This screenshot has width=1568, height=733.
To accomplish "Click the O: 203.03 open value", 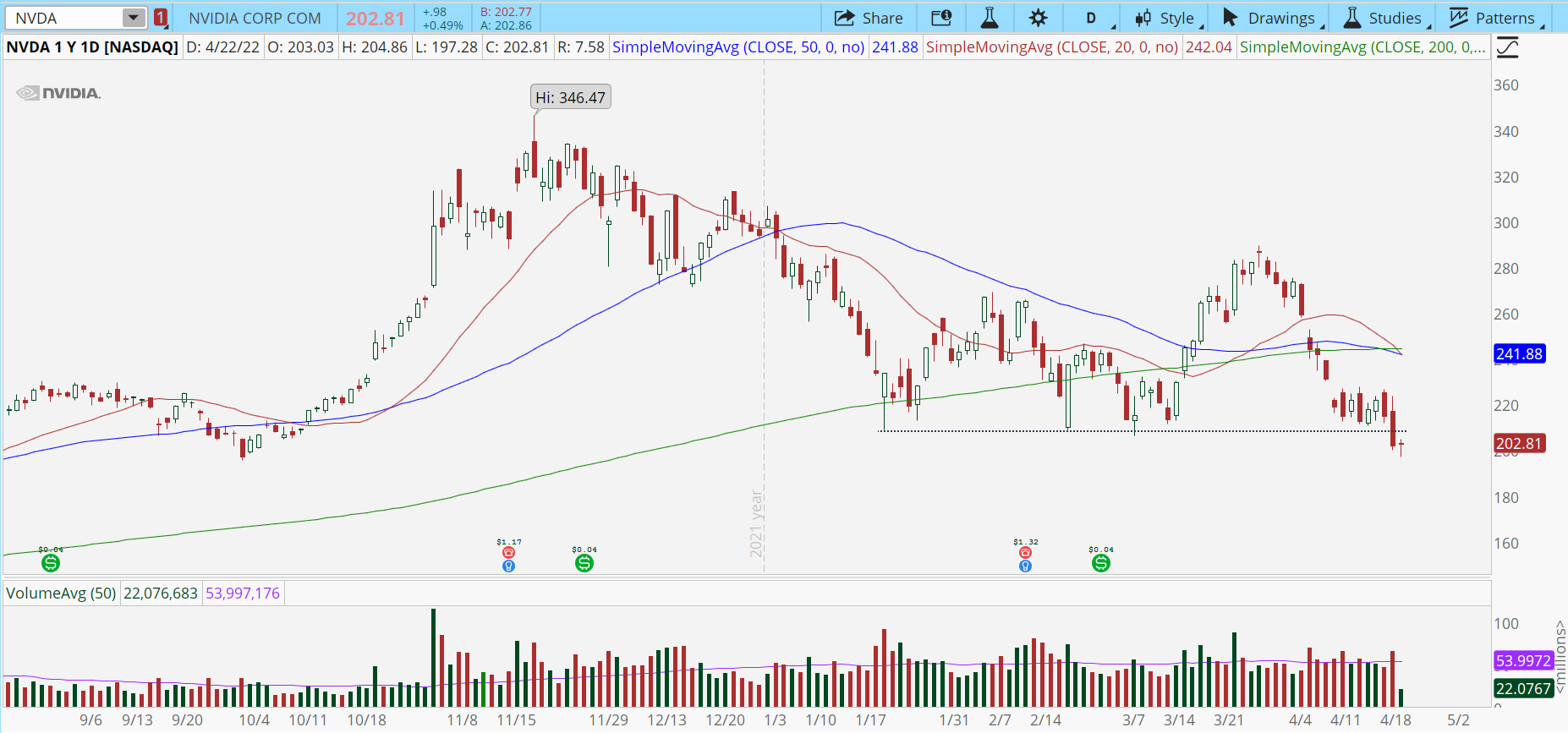I will [300, 47].
